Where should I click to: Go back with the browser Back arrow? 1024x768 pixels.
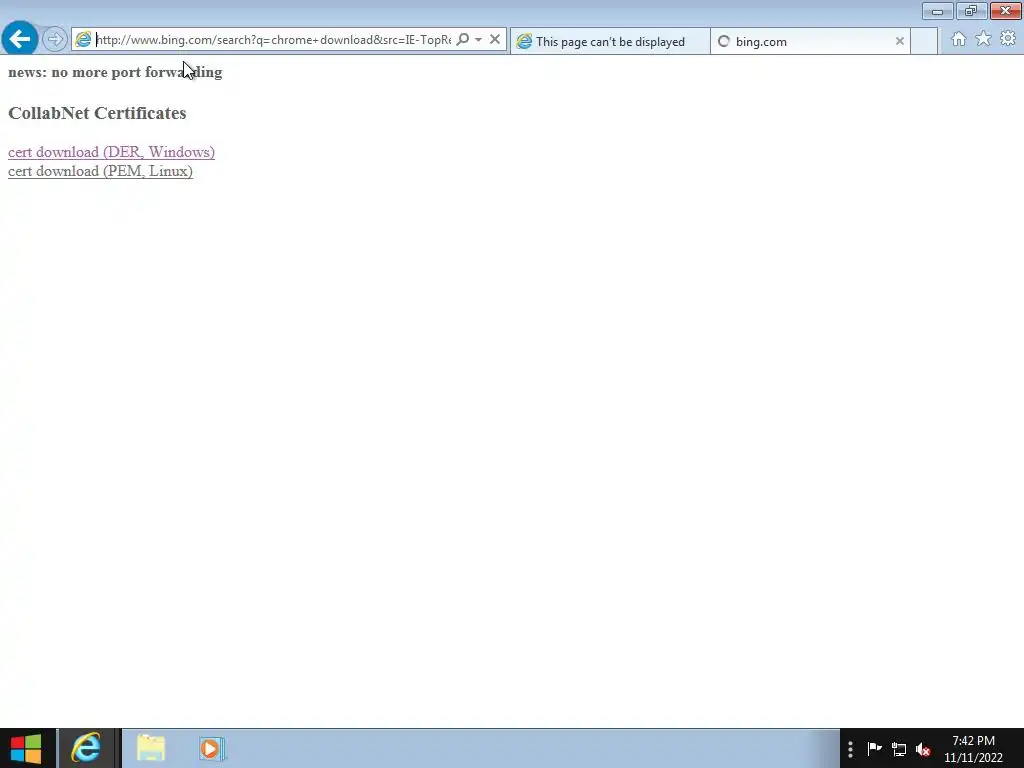click(x=20, y=39)
